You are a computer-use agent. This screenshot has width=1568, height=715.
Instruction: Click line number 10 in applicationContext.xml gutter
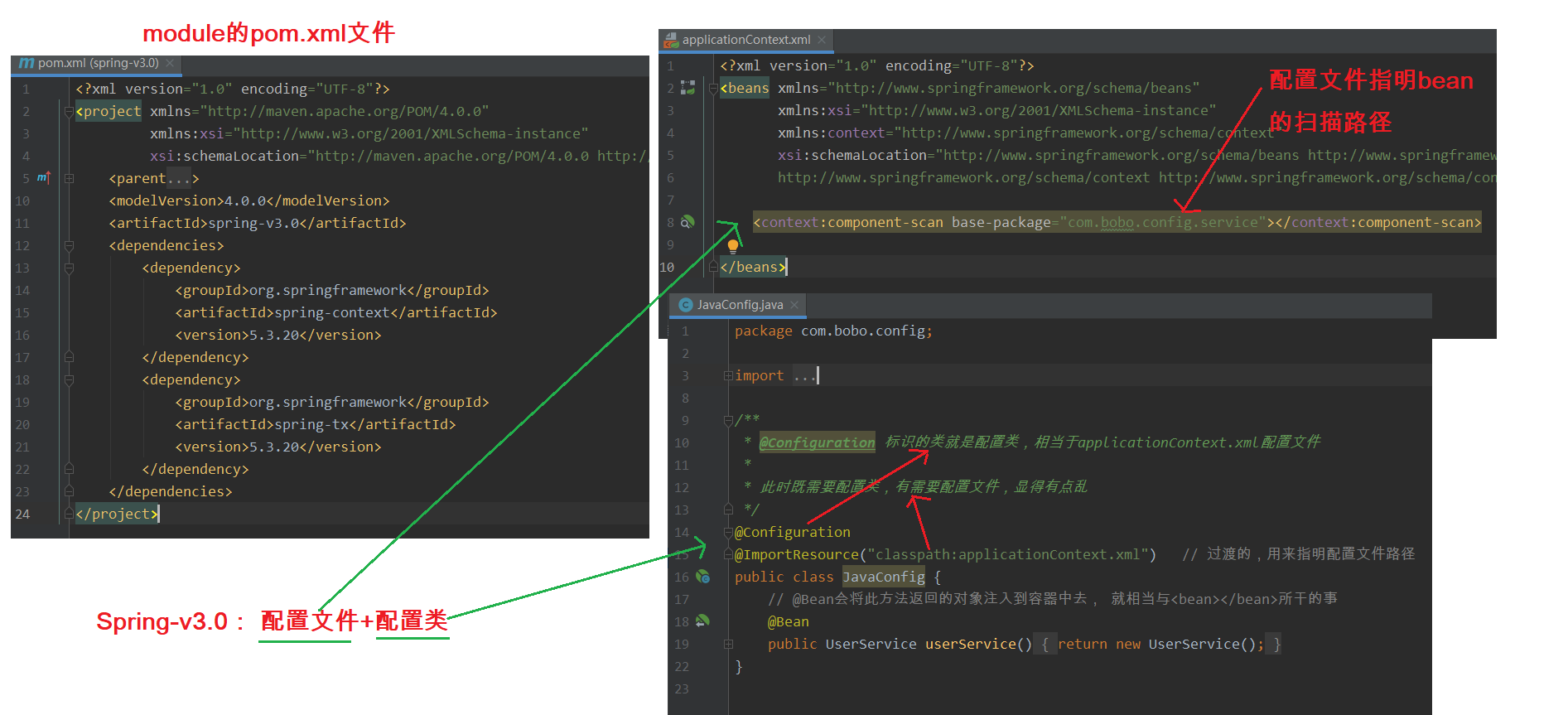[667, 267]
